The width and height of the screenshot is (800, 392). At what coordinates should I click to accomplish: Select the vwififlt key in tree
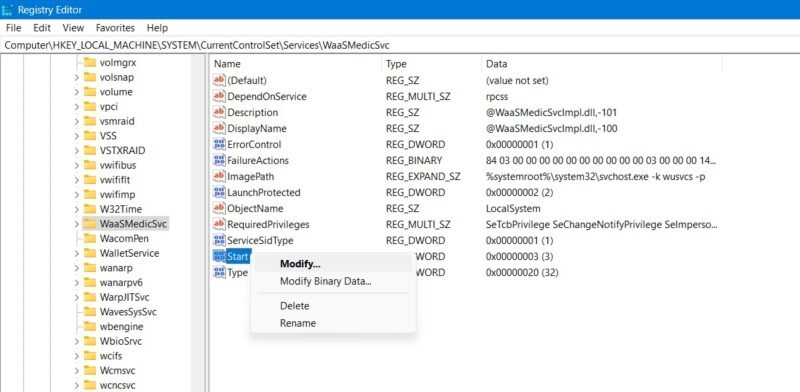tap(114, 180)
